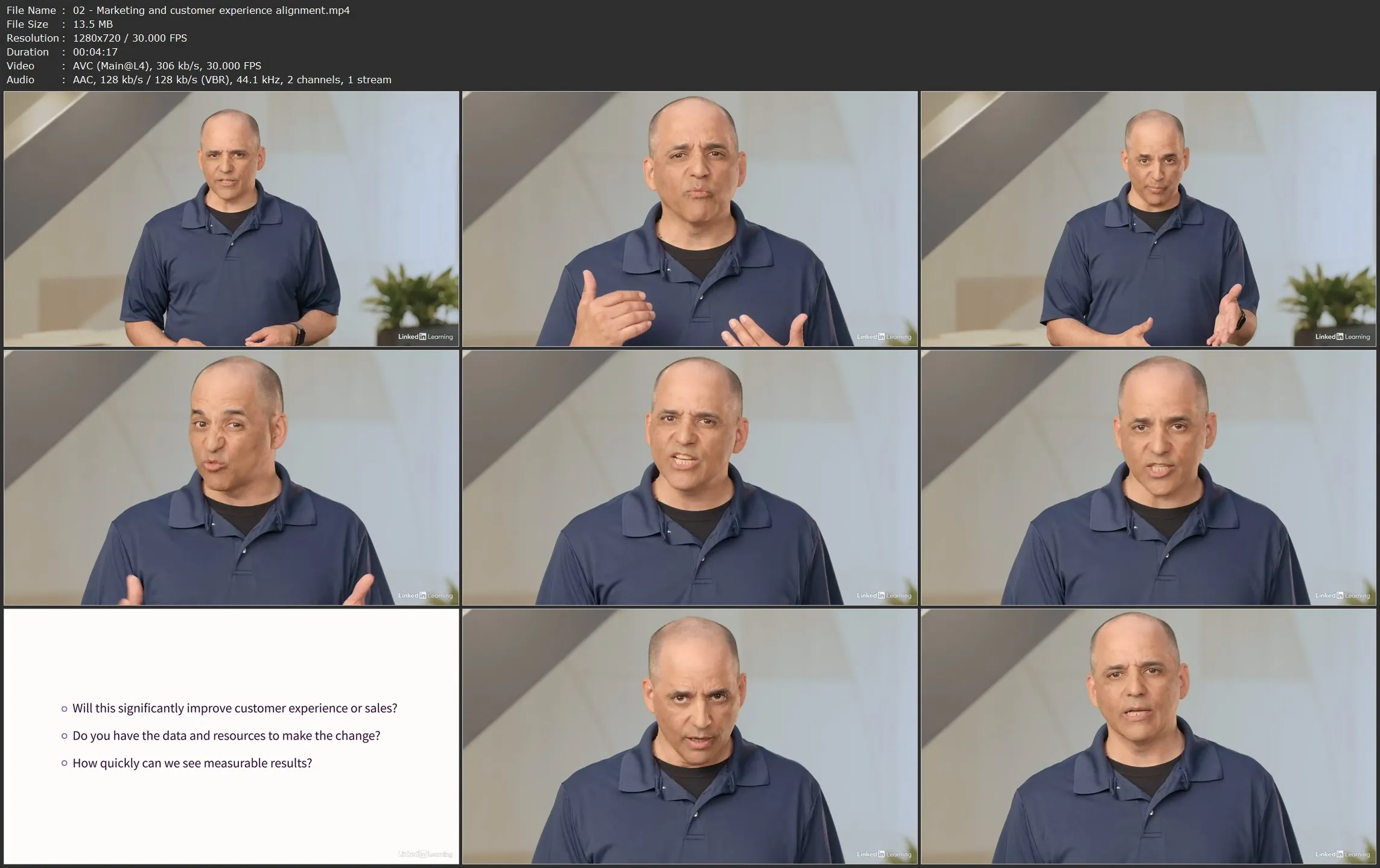Click the 'Duration' label
Image resolution: width=1380 pixels, height=868 pixels.
click(28, 52)
